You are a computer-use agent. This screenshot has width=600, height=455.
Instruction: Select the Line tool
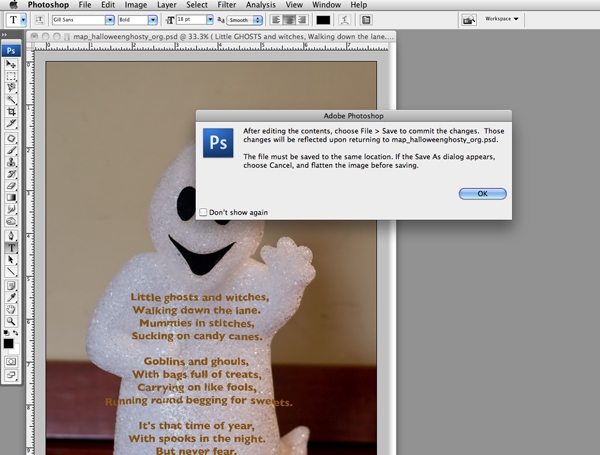click(11, 272)
